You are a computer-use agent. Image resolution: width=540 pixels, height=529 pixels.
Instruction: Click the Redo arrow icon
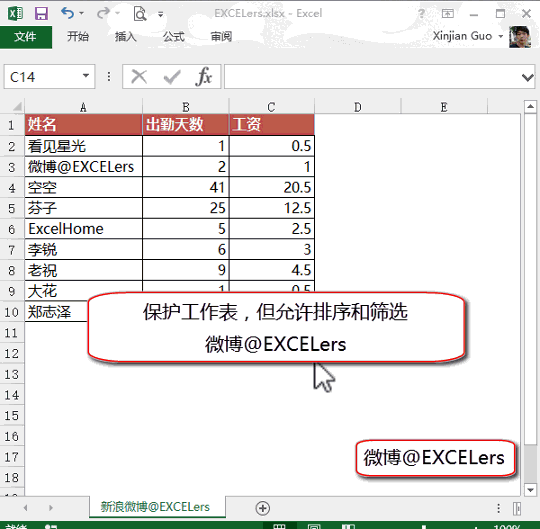103,13
